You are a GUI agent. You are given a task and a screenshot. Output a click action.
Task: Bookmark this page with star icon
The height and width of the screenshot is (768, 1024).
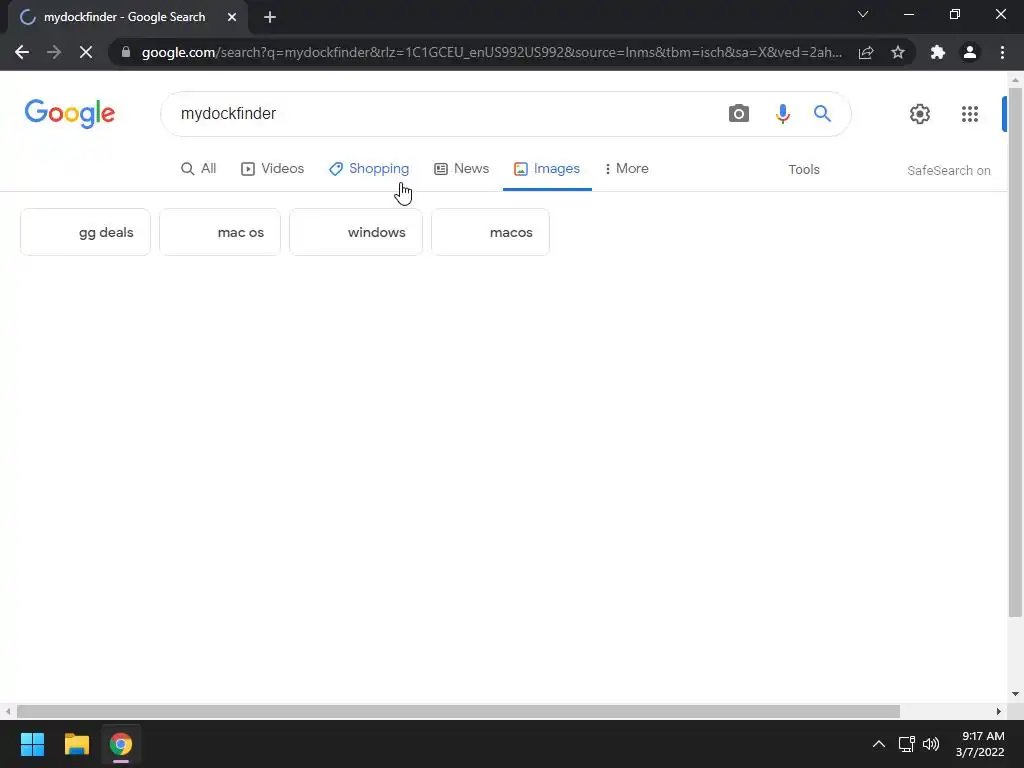pos(898,52)
